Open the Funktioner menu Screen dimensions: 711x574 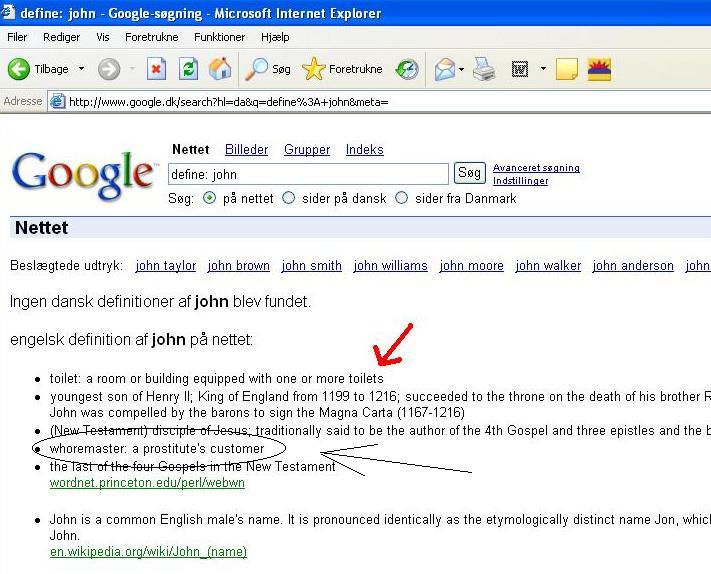coord(219,37)
